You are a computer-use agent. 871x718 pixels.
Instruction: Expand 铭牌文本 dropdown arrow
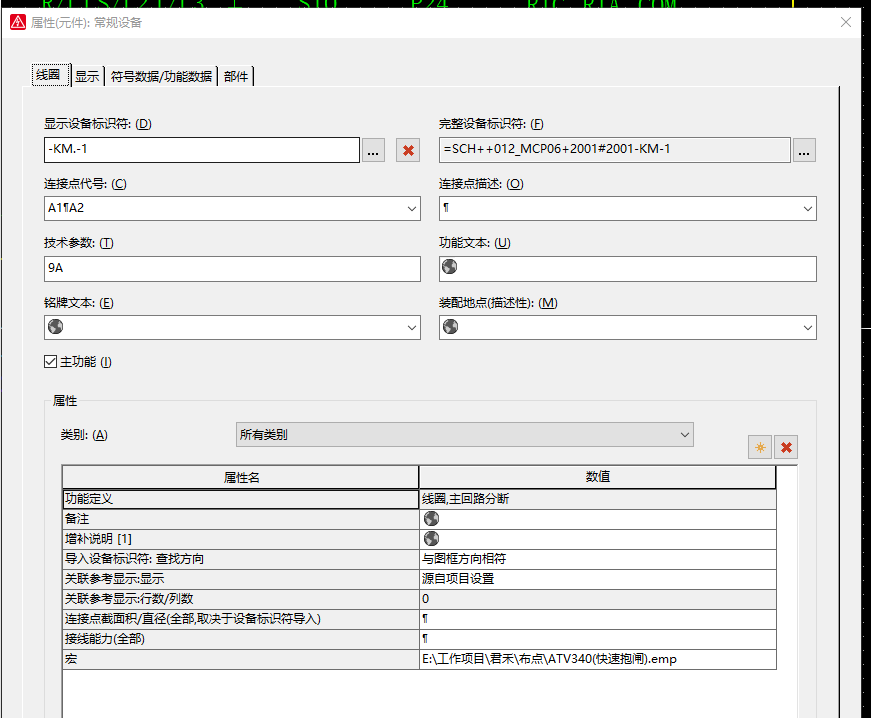(412, 328)
